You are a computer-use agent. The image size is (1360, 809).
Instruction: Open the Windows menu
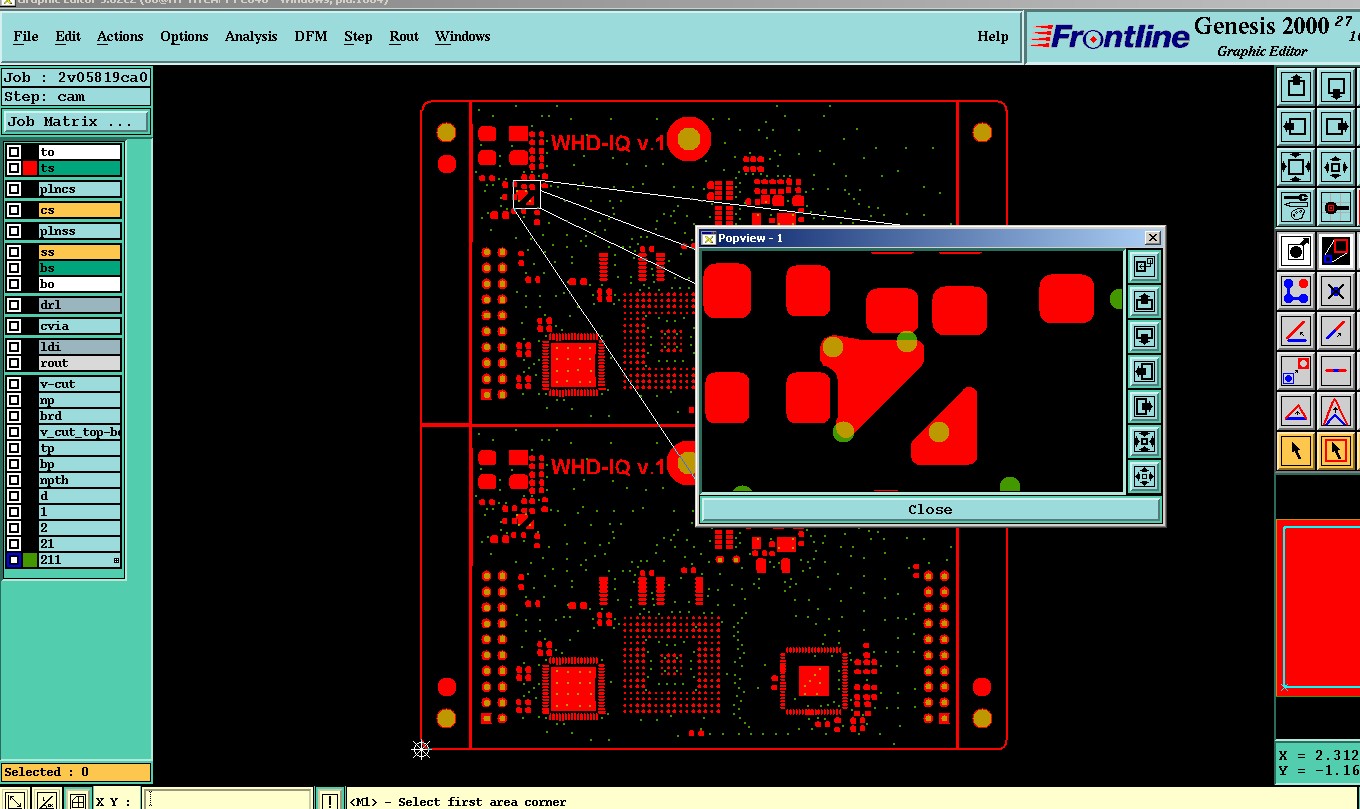tap(462, 37)
